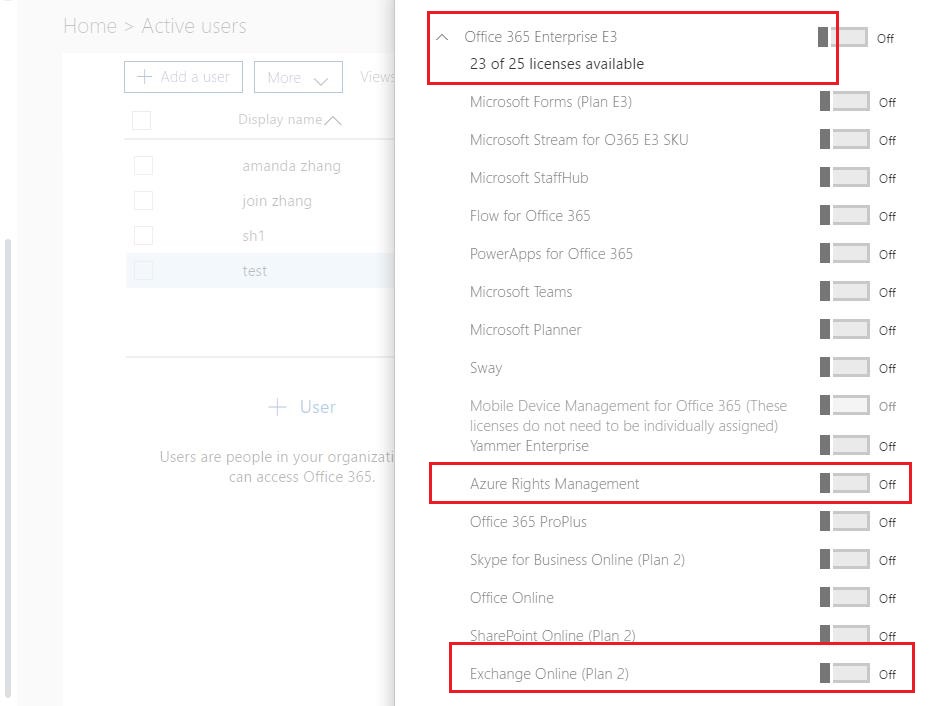Click the Add a user button

[183, 77]
